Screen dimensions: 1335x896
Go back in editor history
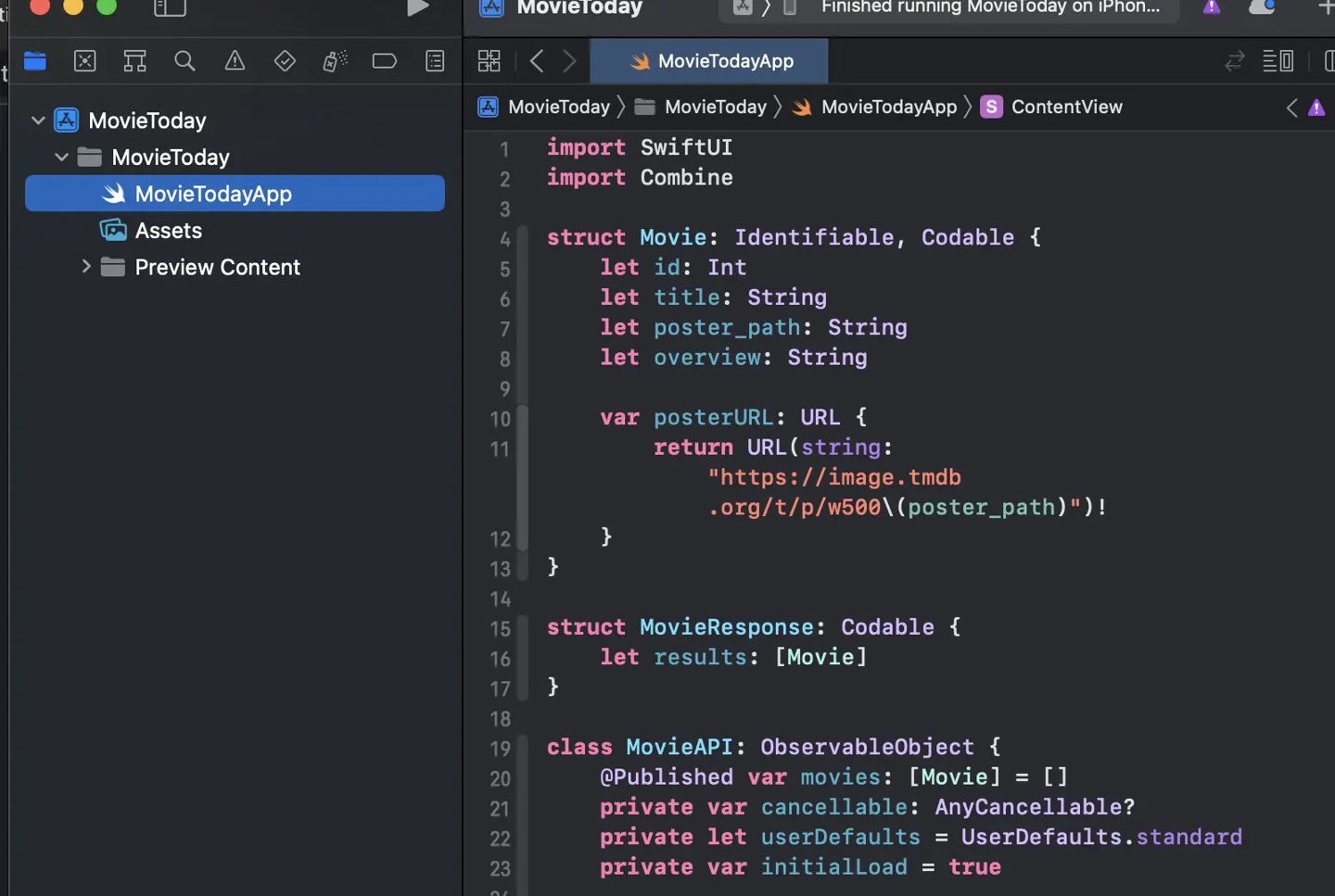(537, 61)
